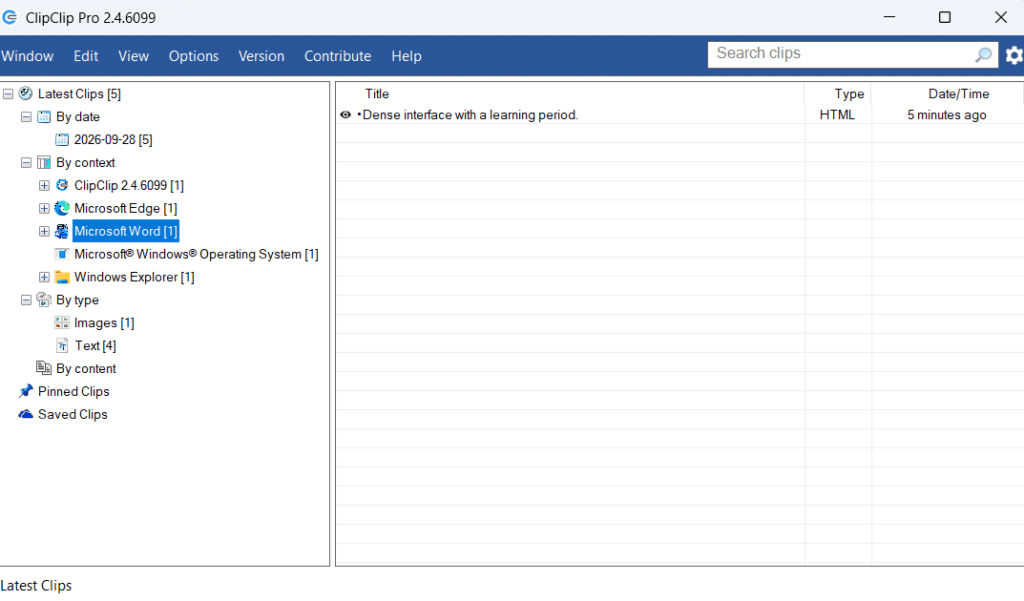Expand the ClipClip 2.4.6099 node
Image resolution: width=1024 pixels, height=601 pixels.
[44, 186]
